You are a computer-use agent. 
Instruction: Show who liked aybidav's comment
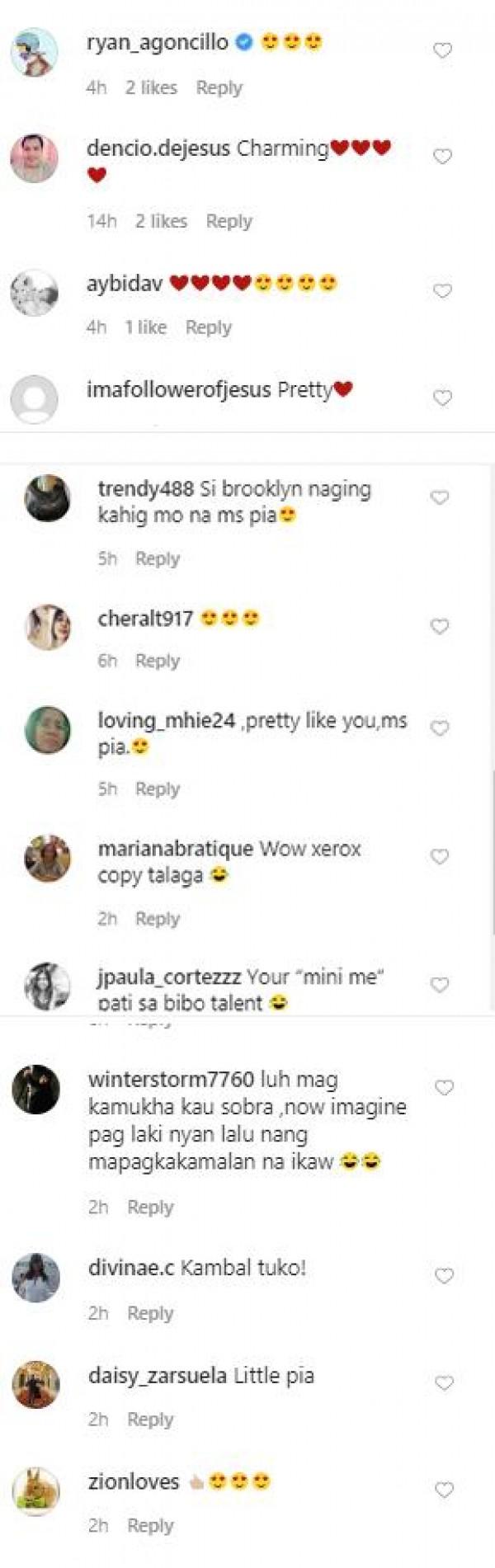(x=145, y=327)
